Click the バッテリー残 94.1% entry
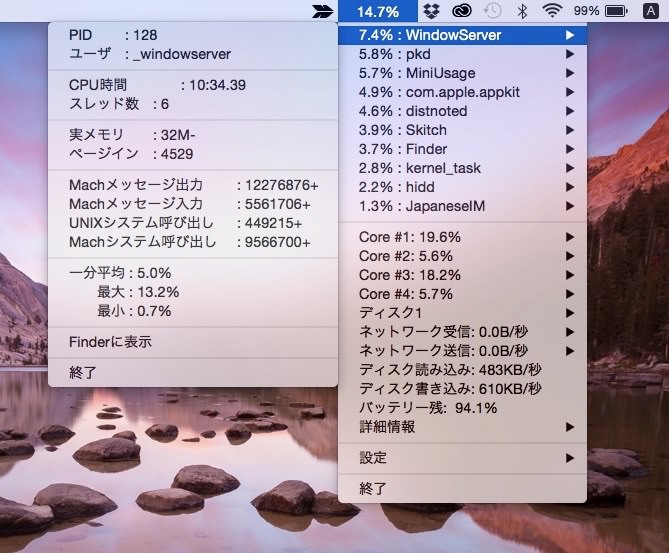The image size is (669, 553). click(462, 408)
